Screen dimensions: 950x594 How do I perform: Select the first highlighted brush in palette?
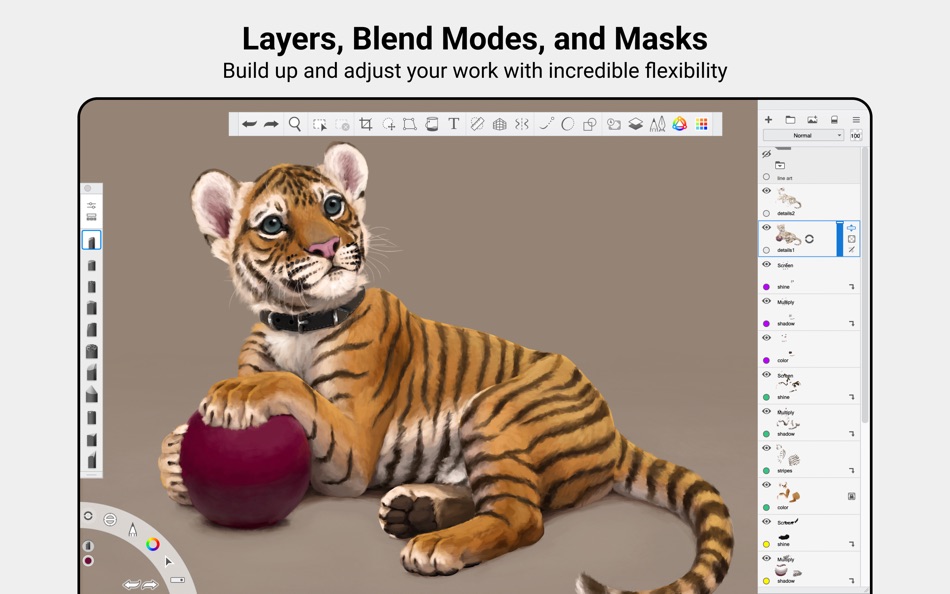click(x=91, y=240)
